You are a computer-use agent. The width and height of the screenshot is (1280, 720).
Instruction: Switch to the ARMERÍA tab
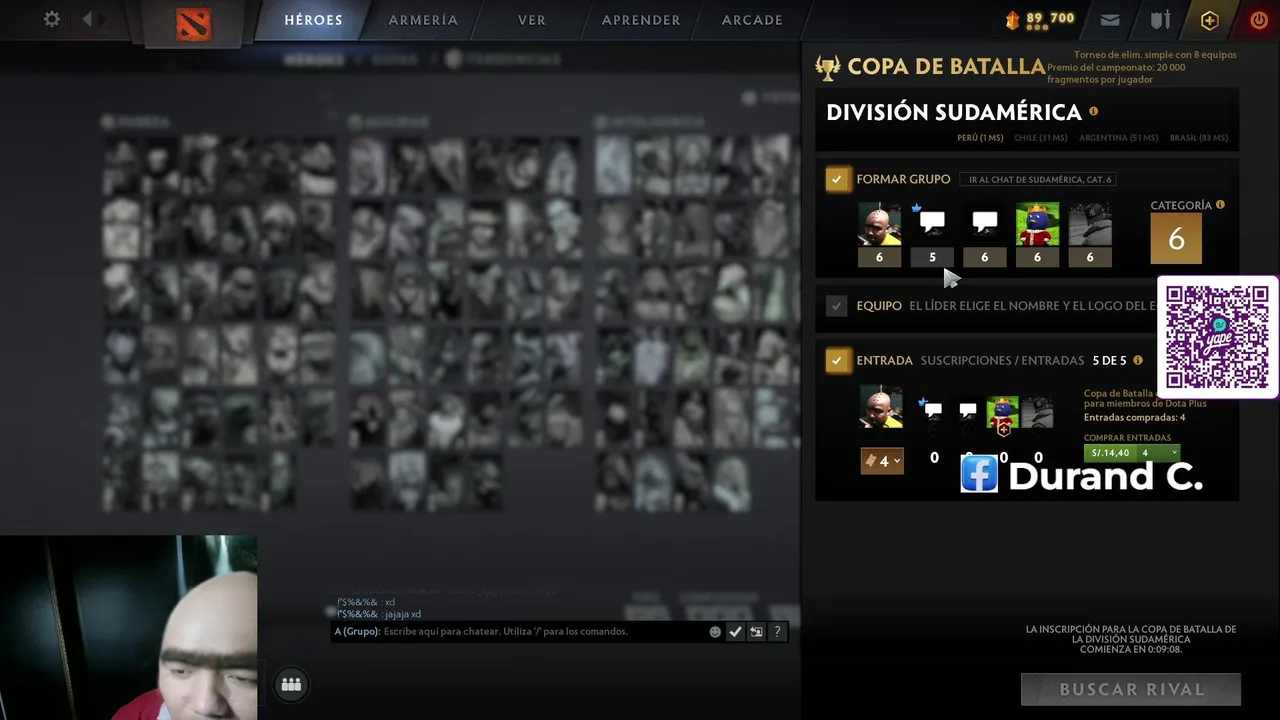(423, 20)
